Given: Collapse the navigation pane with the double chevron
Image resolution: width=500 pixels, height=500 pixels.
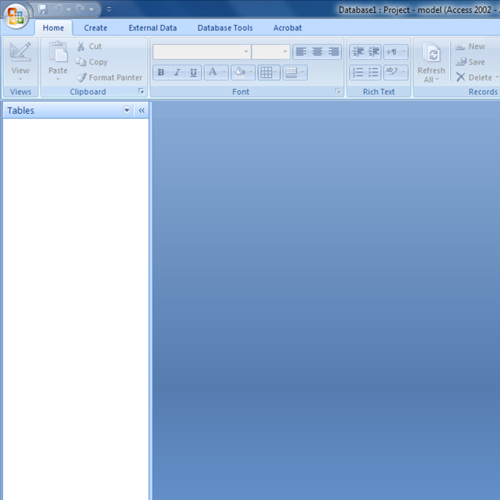Looking at the screenshot, I should 142,110.
